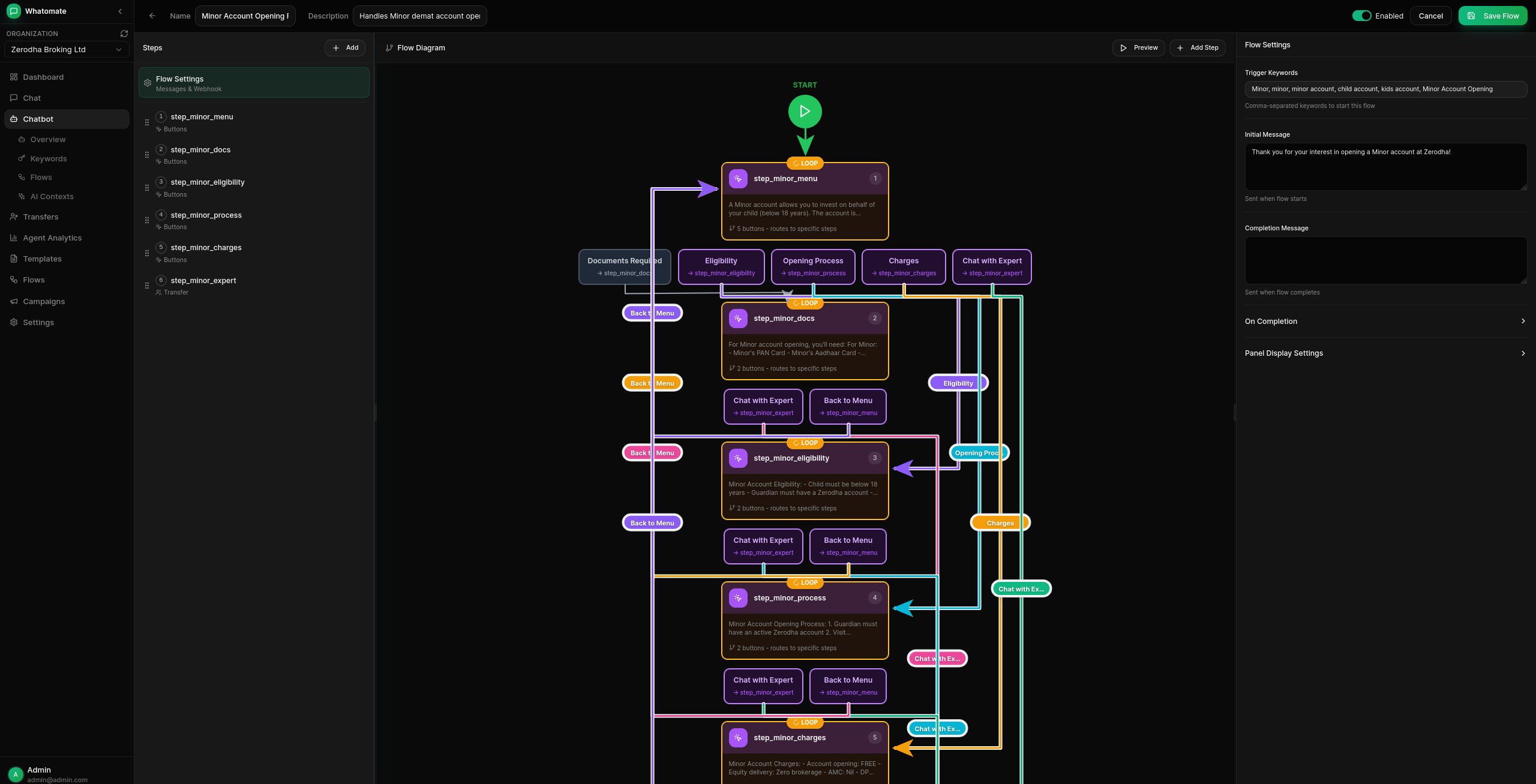Open the Zerodha Broking Ltd organization dropdown
This screenshot has width=1536, height=784.
coord(66,49)
